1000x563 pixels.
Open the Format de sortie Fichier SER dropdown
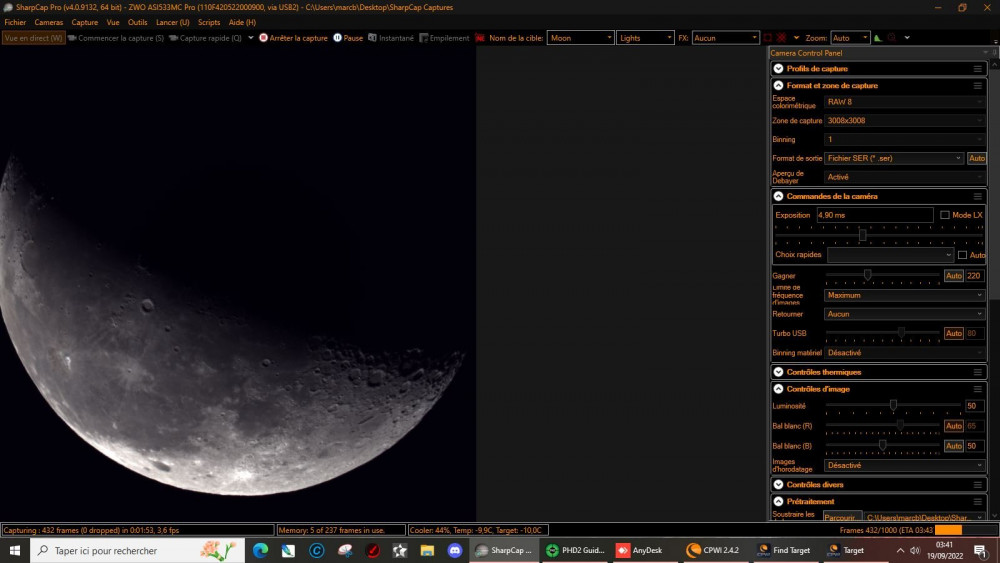(893, 158)
